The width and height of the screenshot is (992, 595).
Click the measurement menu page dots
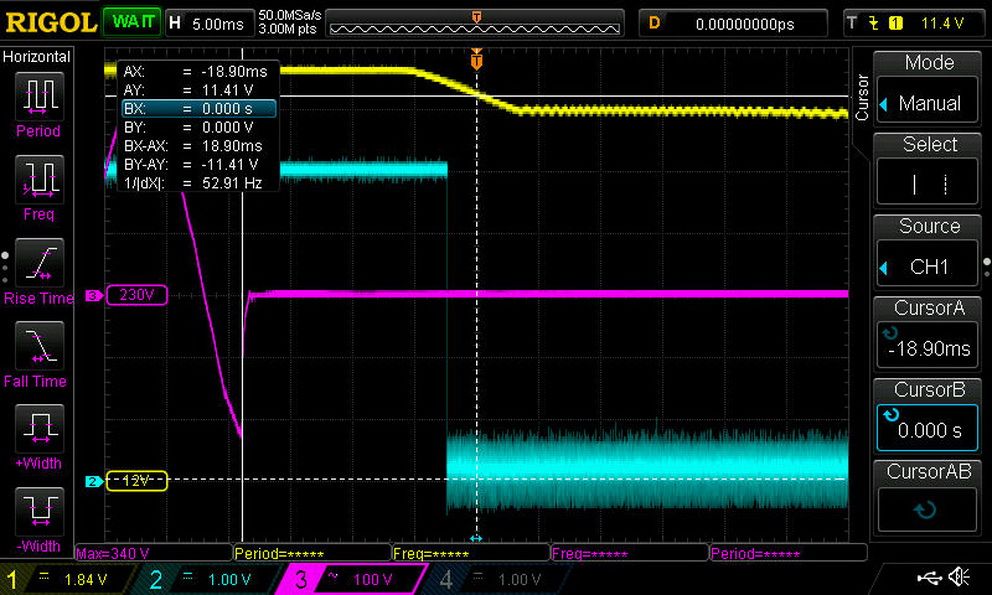click(5, 267)
